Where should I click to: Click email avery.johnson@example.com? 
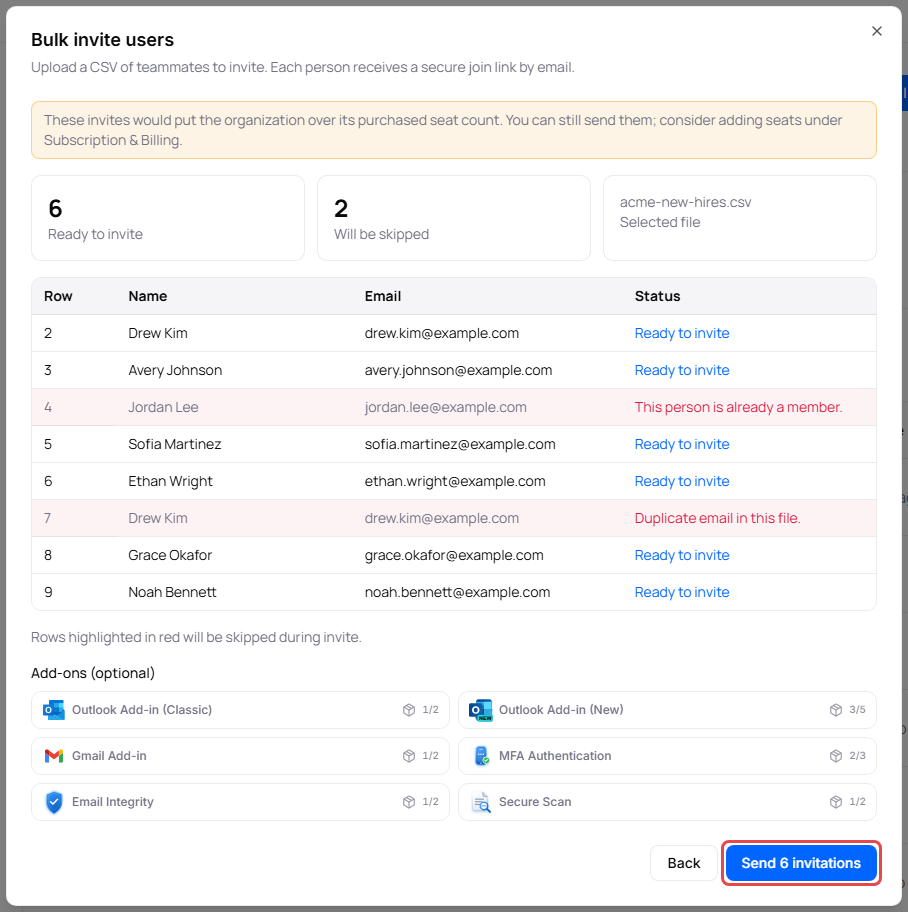458,370
